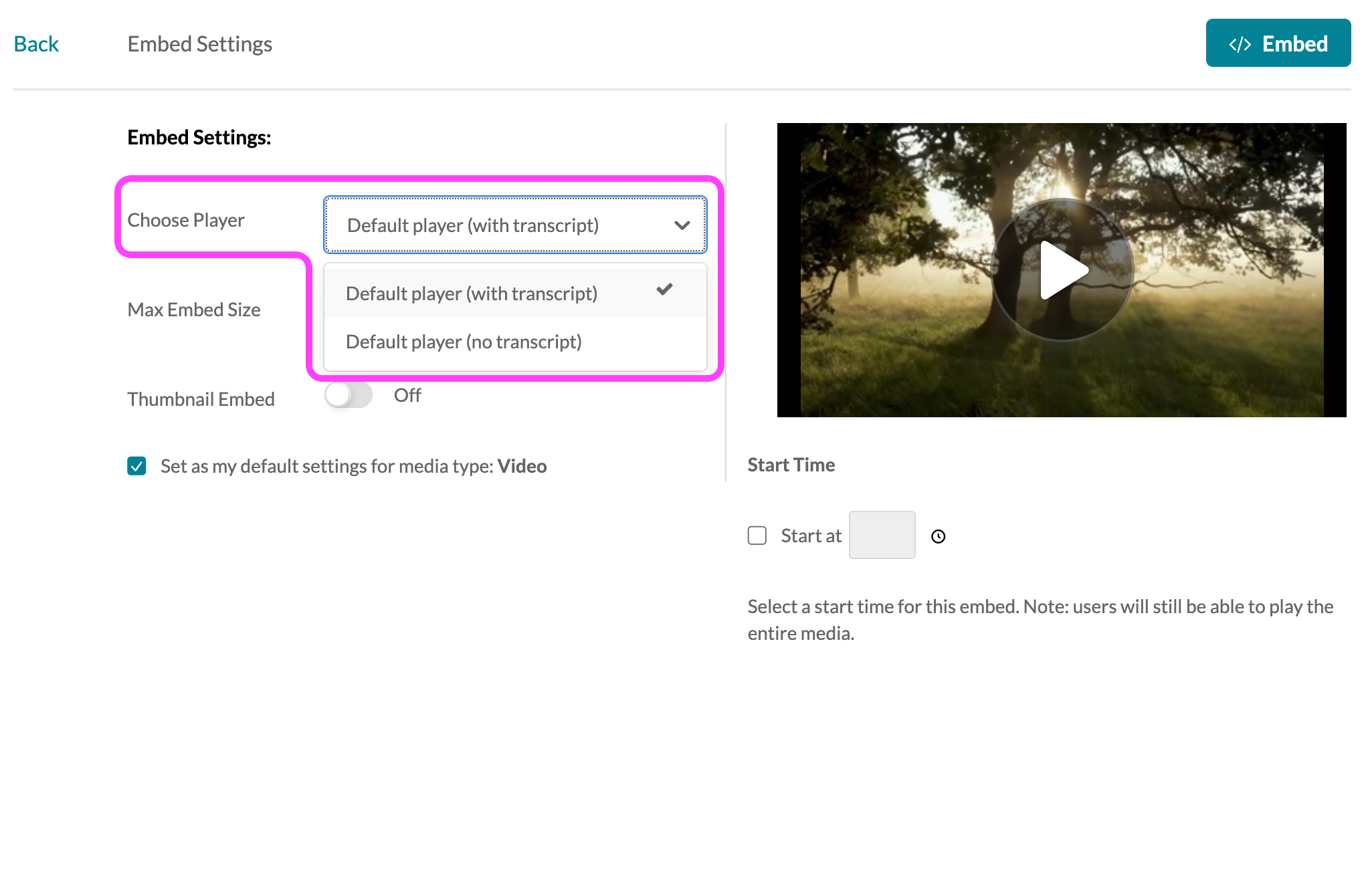The height and width of the screenshot is (896, 1366).
Task: Click the Max Embed Size label
Action: (193, 310)
